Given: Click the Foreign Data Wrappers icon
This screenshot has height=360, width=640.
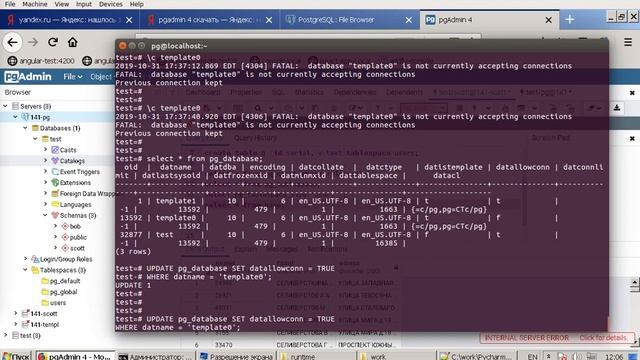Looking at the screenshot, I should coord(55,193).
